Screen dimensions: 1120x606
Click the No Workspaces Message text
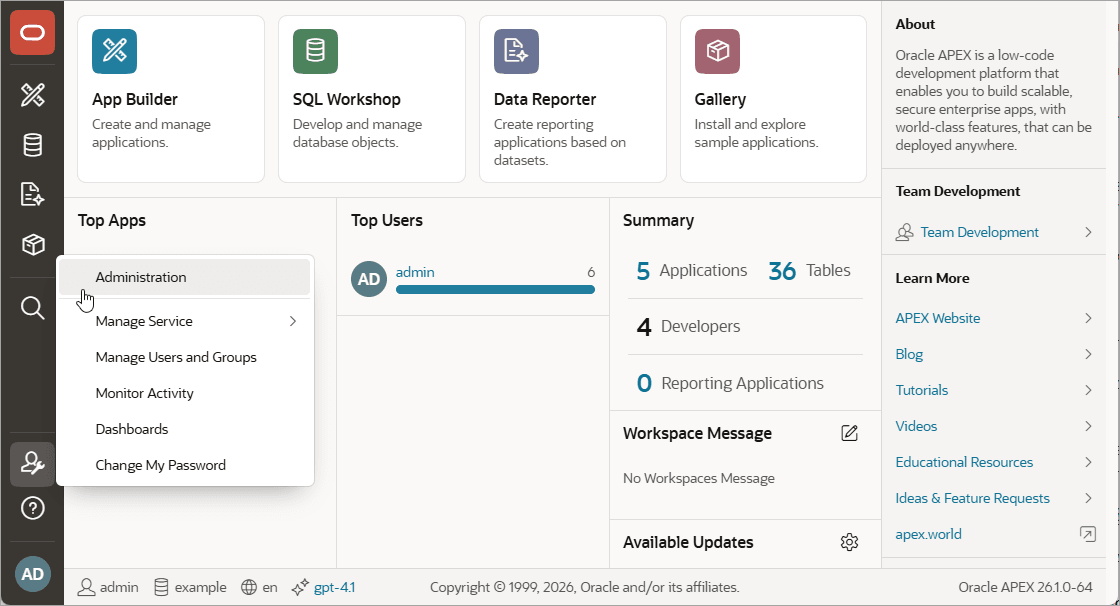[x=699, y=478]
